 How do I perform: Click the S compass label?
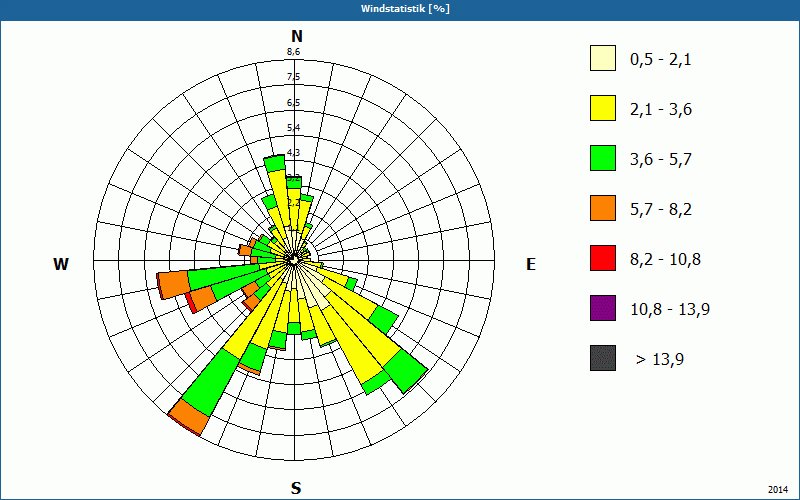(296, 489)
